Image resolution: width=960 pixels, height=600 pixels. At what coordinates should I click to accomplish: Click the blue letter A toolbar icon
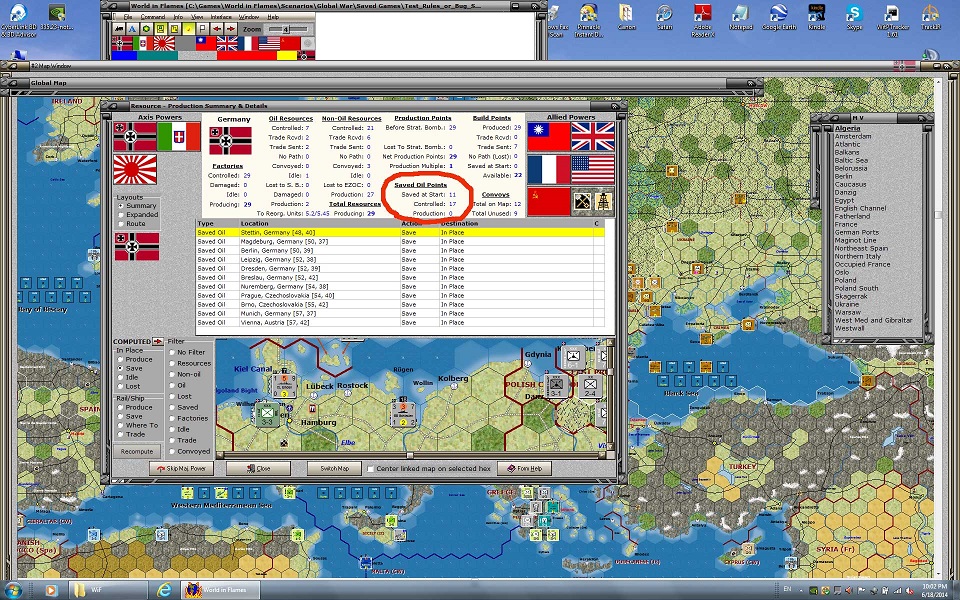(132, 29)
